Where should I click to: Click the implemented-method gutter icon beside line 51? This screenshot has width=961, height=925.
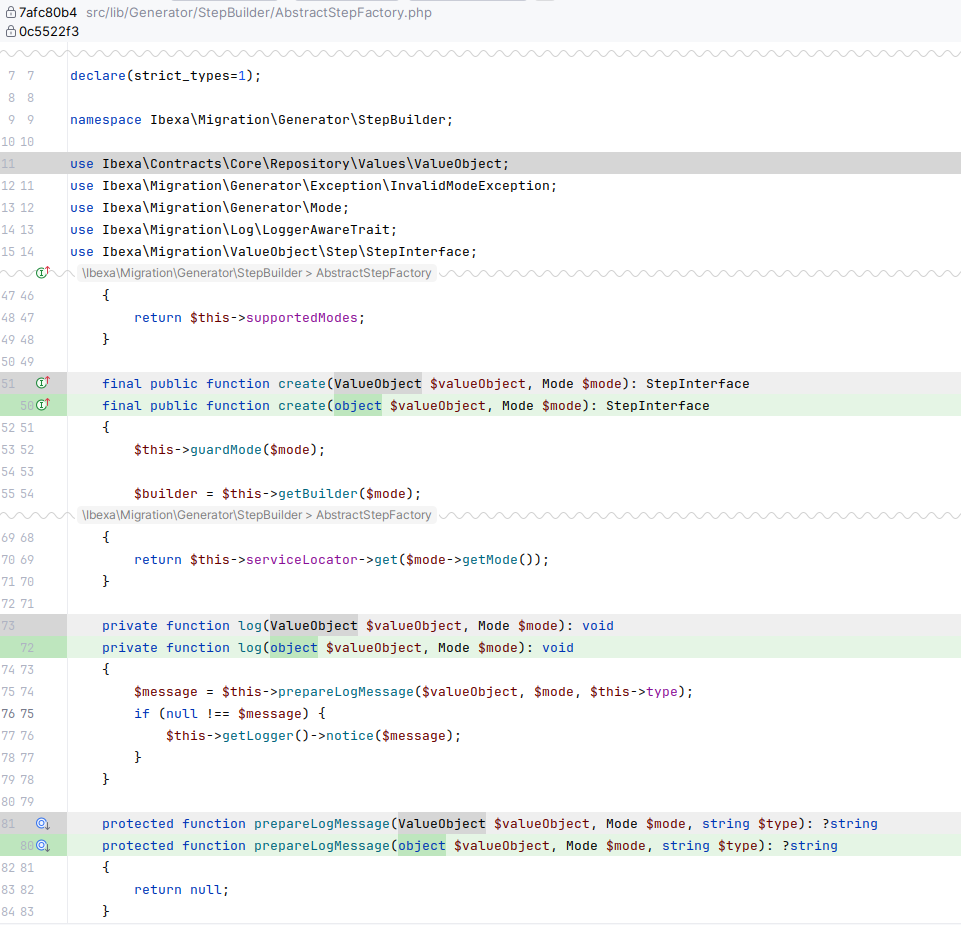tap(42, 383)
